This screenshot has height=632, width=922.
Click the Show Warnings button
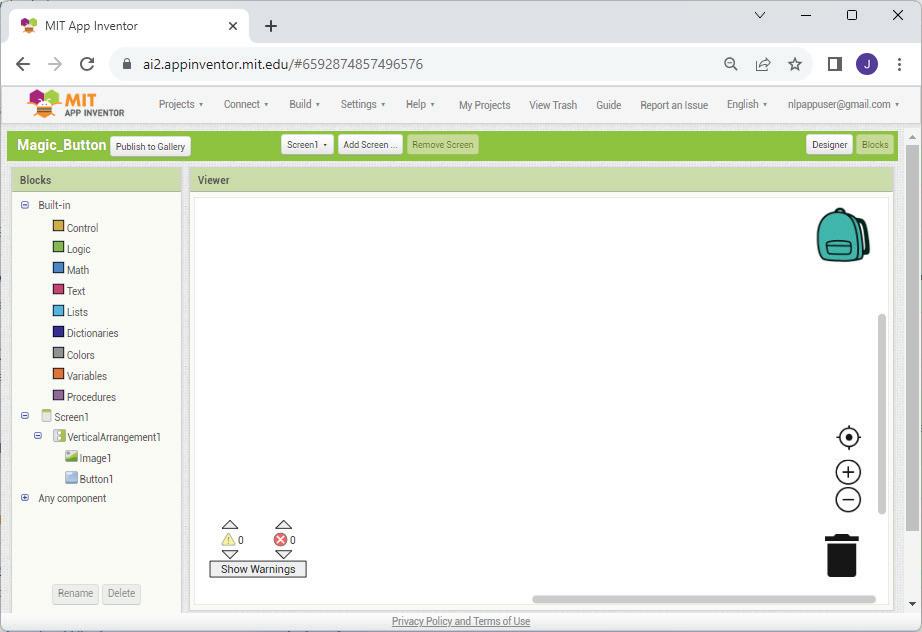click(x=258, y=569)
